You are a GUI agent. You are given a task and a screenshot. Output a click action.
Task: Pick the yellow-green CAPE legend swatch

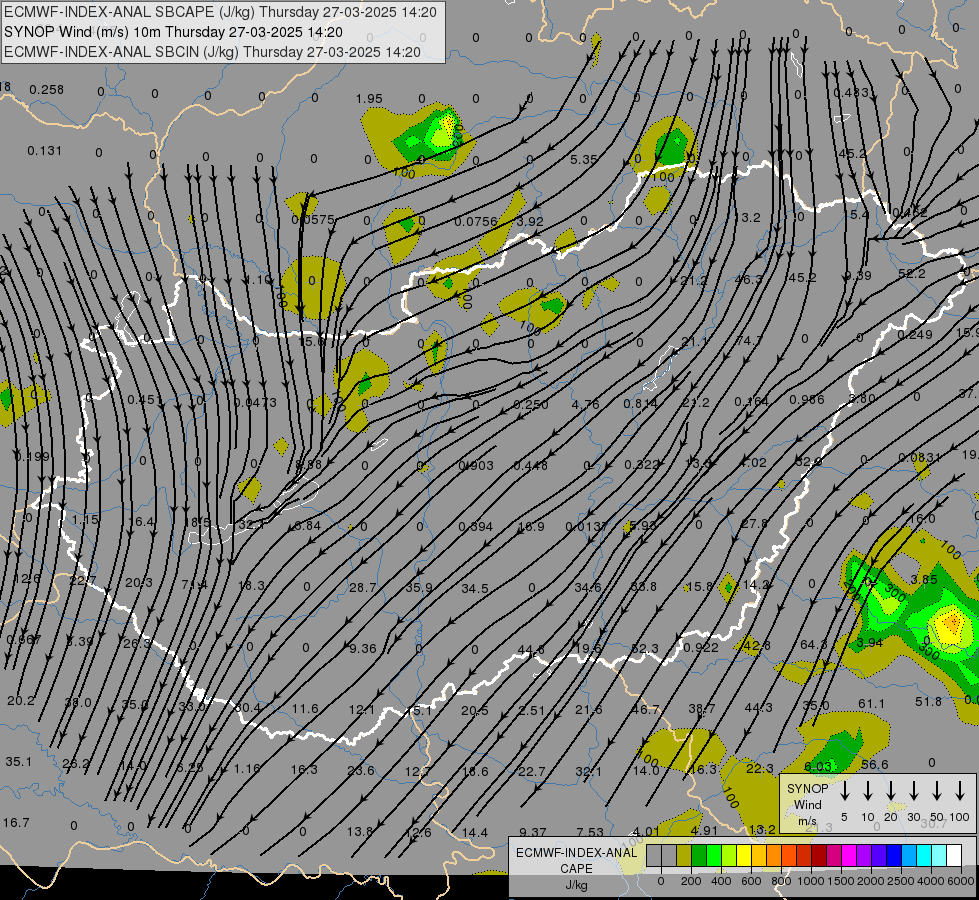tap(729, 856)
